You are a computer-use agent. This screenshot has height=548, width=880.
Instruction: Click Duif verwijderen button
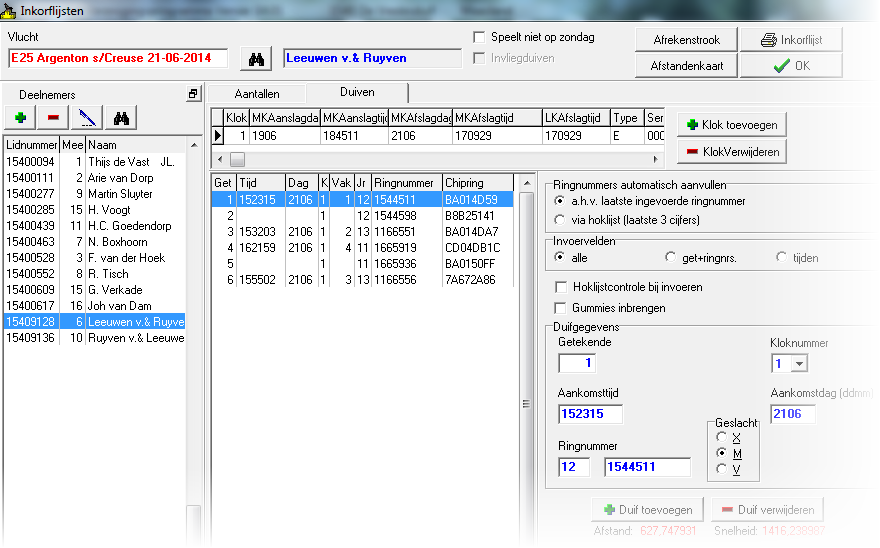767,510
